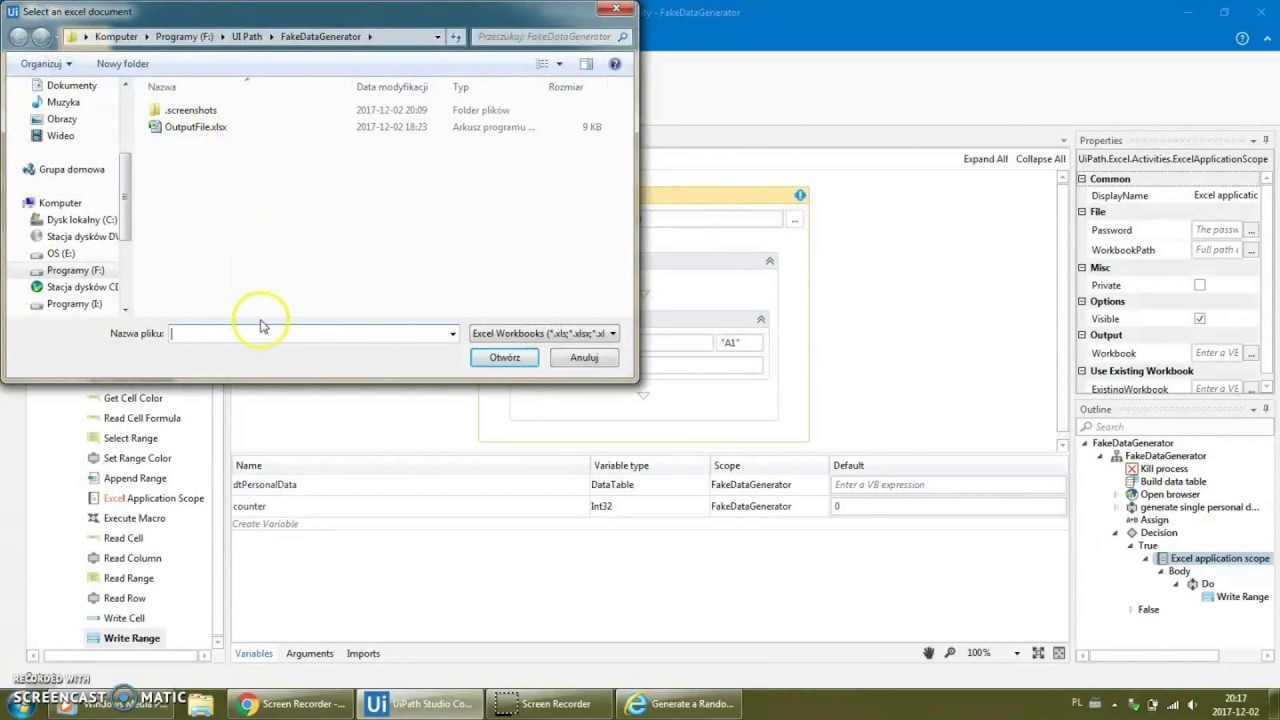Sort files by the Nazwa column header

click(x=162, y=87)
